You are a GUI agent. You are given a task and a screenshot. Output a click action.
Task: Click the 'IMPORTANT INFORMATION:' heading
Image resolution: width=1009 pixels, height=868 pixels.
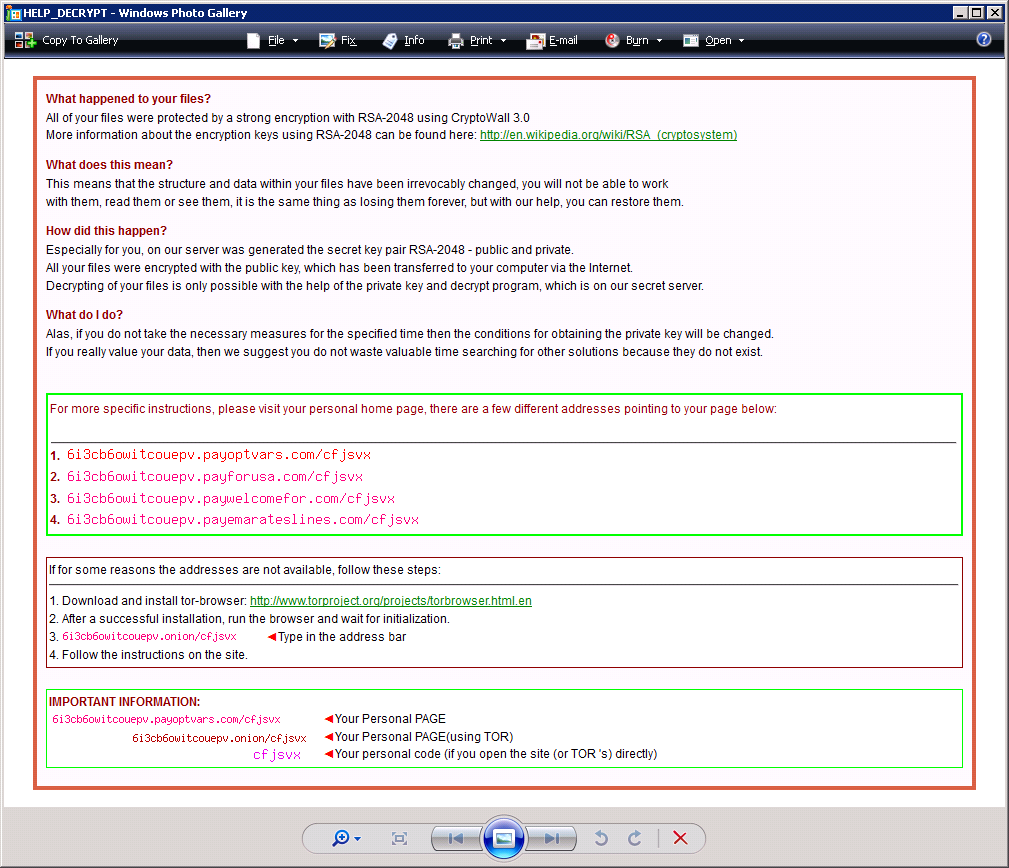point(124,702)
